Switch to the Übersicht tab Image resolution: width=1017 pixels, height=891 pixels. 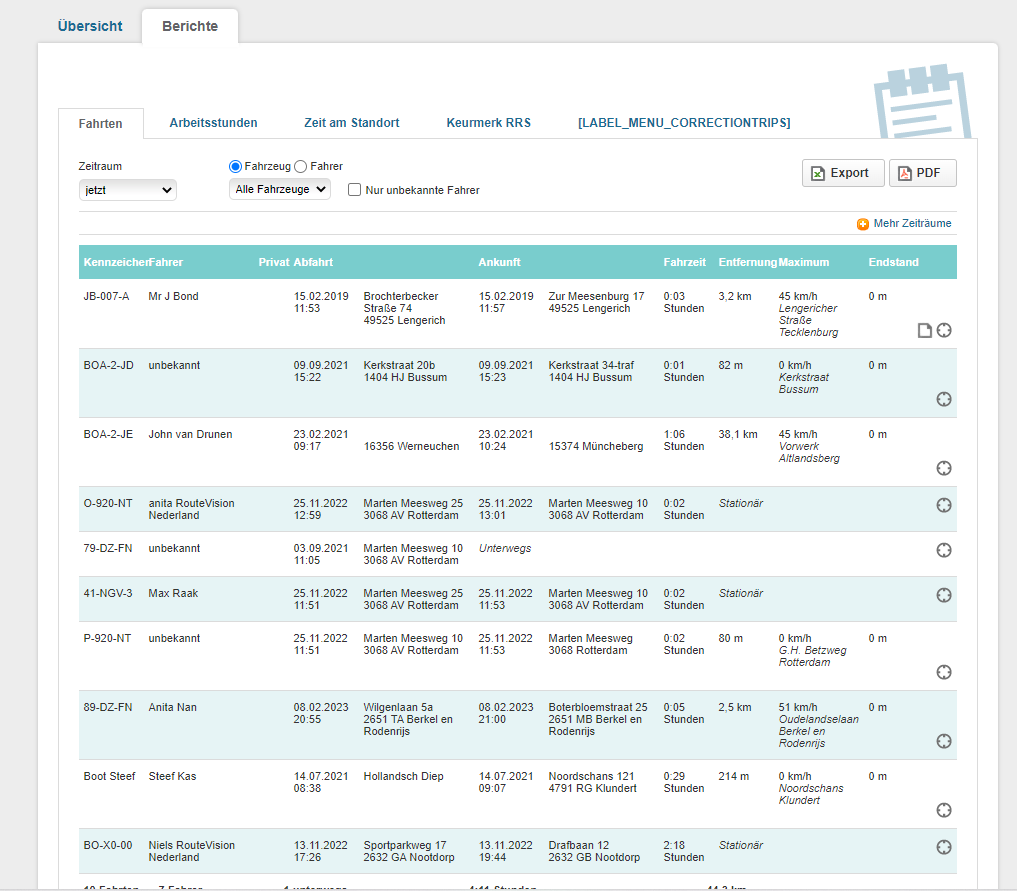(90, 26)
